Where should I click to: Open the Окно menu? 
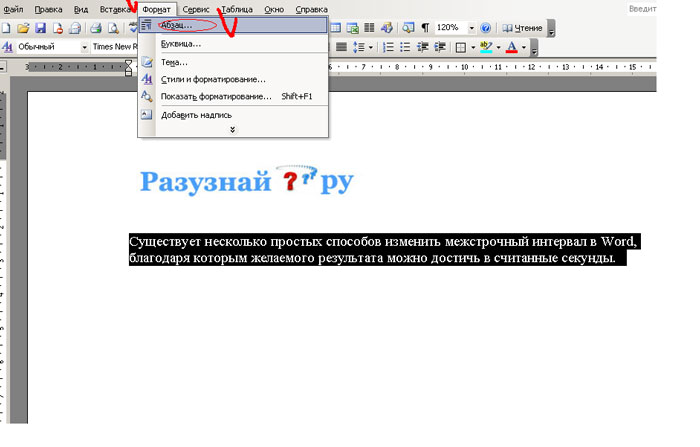coord(274,9)
